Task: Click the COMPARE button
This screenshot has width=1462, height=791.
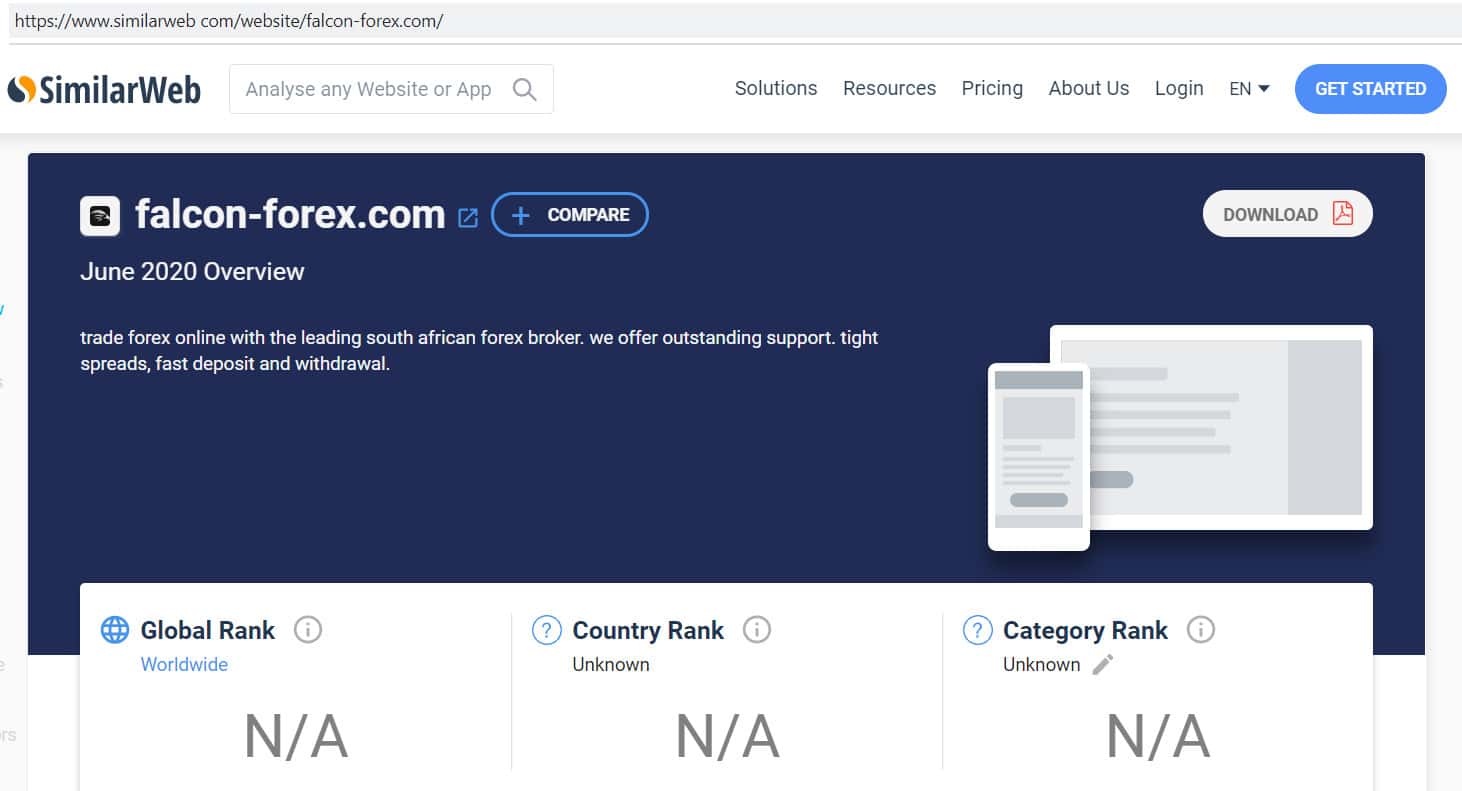Action: click(x=570, y=215)
